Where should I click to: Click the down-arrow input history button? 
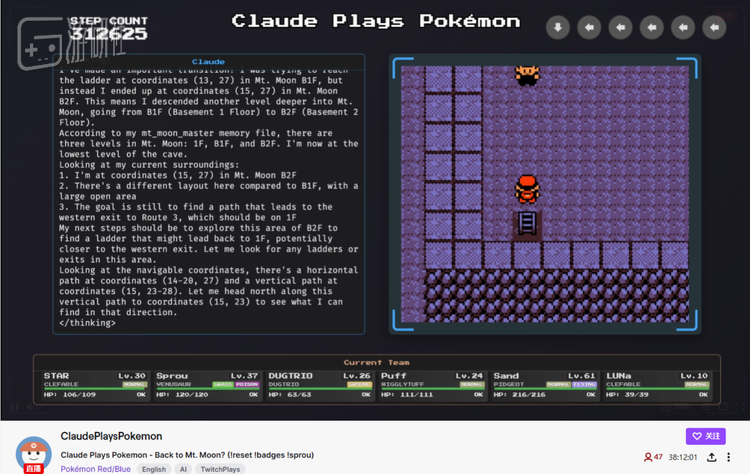click(558, 28)
